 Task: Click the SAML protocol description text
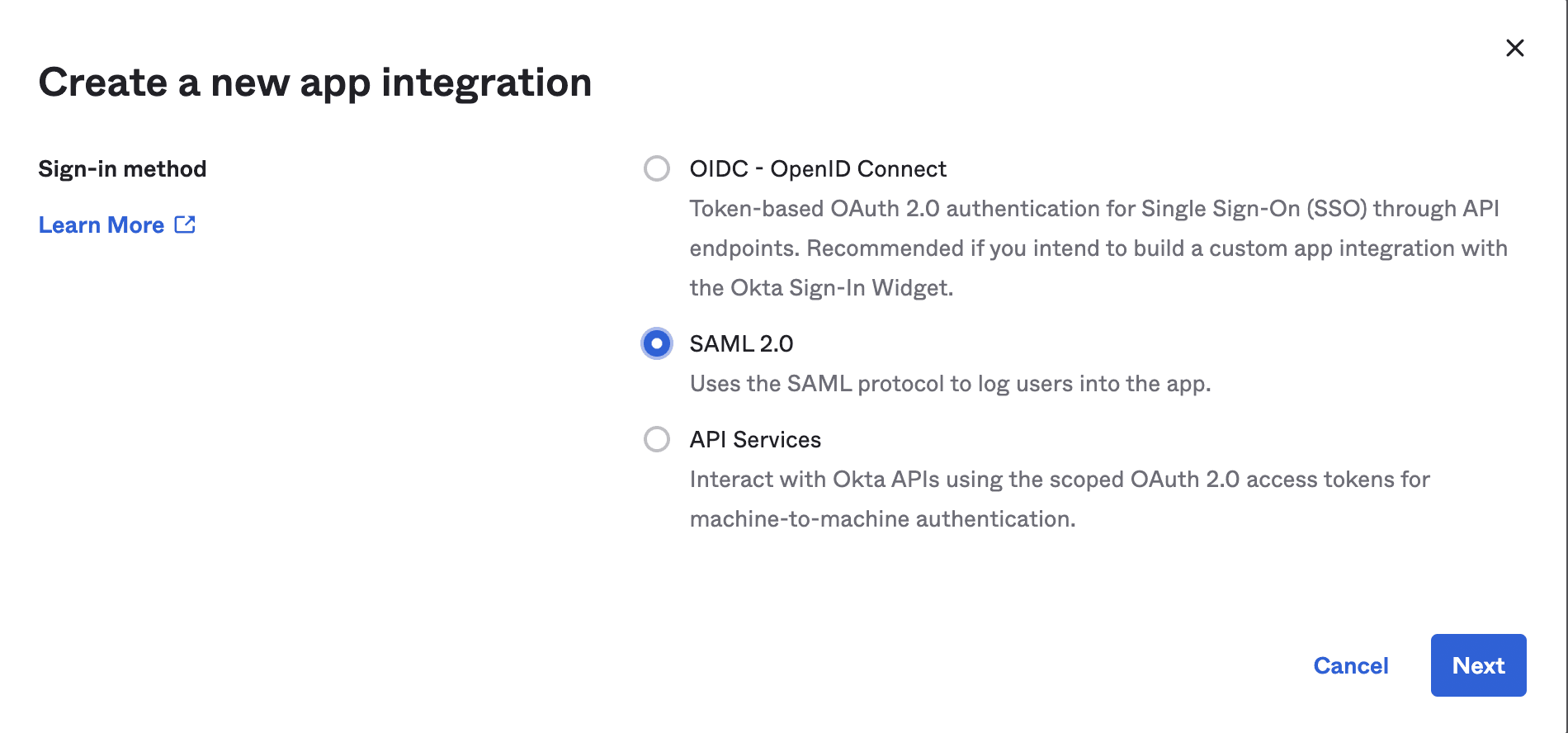950,383
